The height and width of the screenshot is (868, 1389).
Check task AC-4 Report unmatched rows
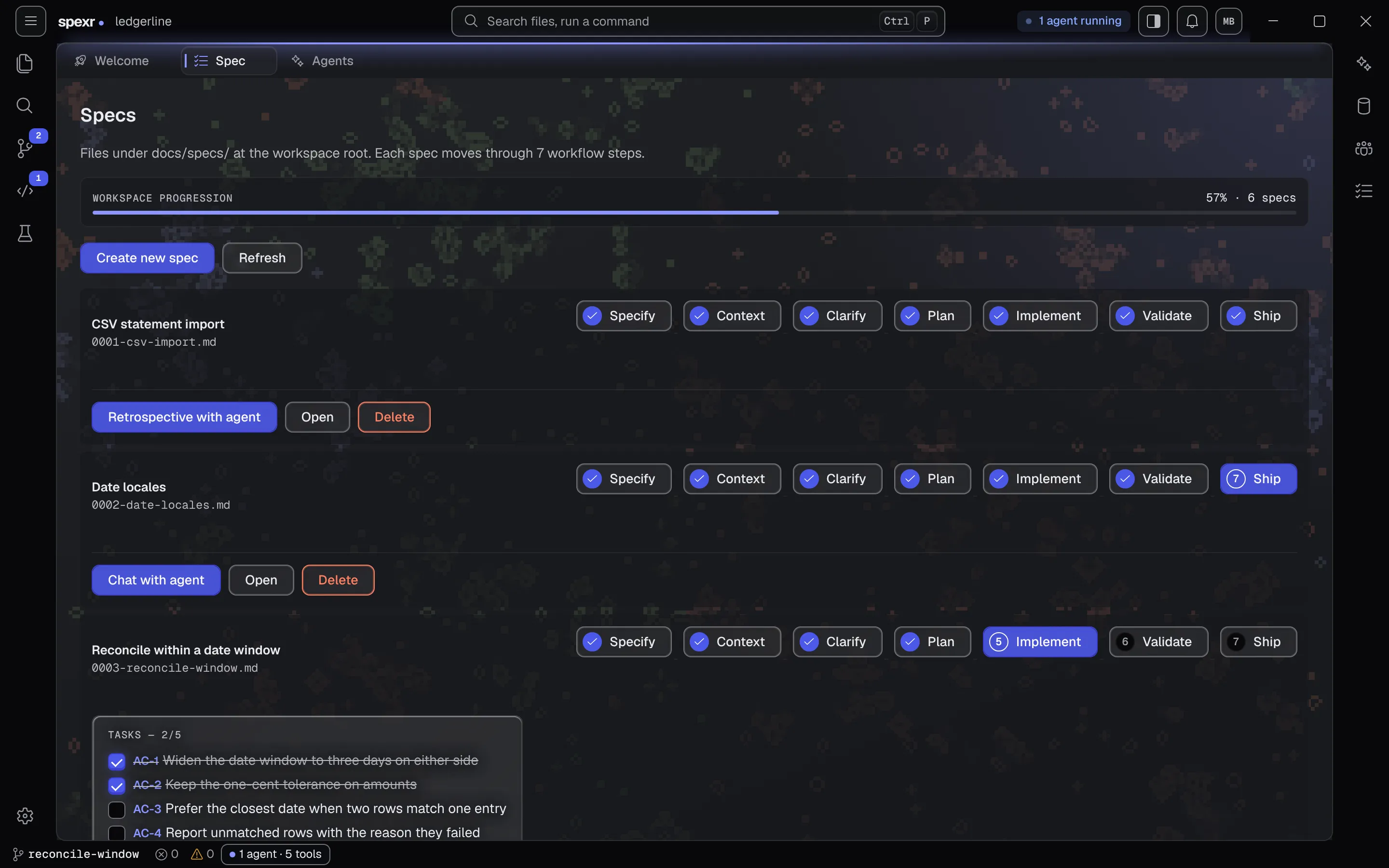point(117,833)
